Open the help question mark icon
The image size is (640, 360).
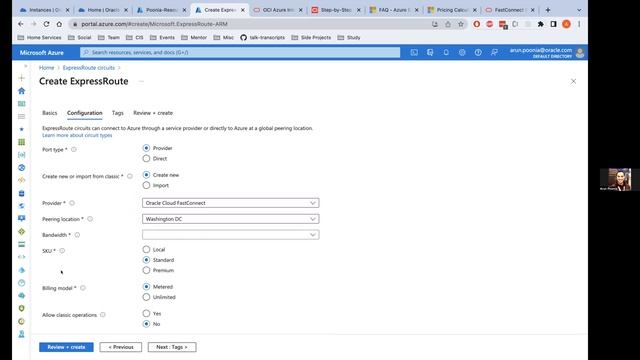(478, 52)
